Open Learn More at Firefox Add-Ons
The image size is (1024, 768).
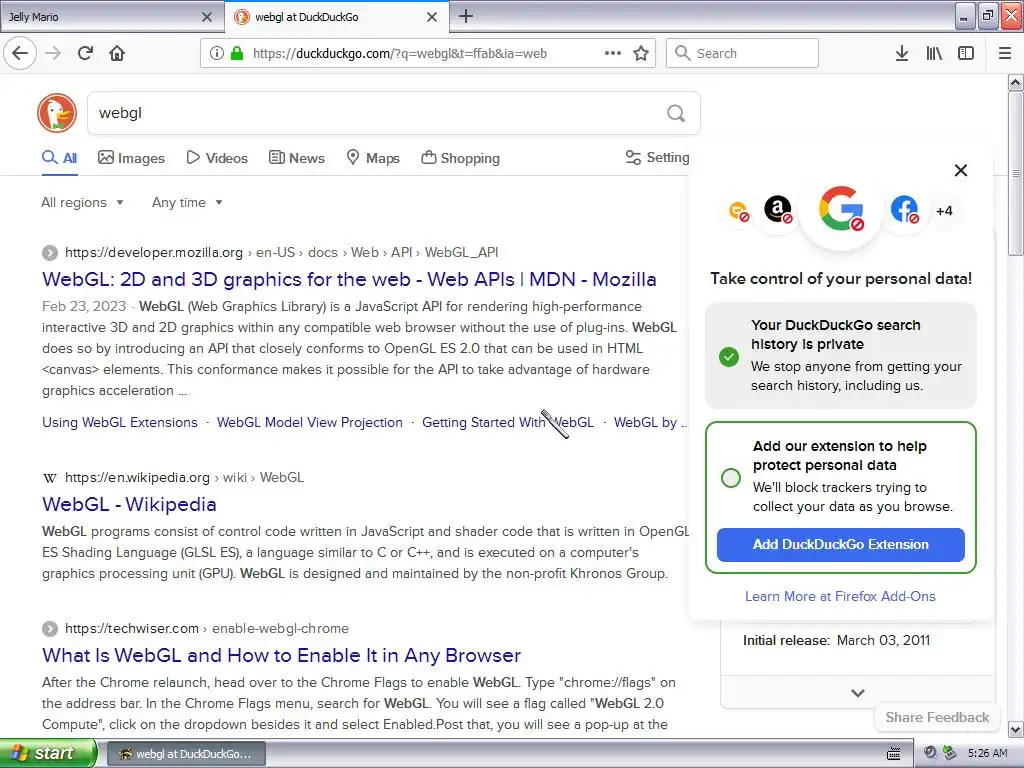tap(840, 596)
